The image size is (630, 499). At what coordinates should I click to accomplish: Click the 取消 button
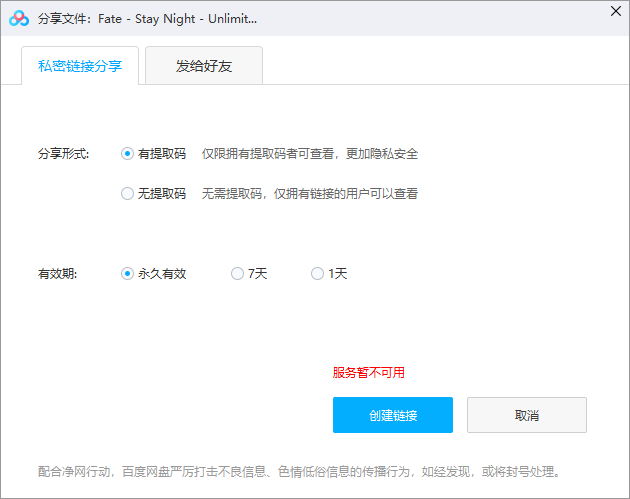[x=526, y=415]
